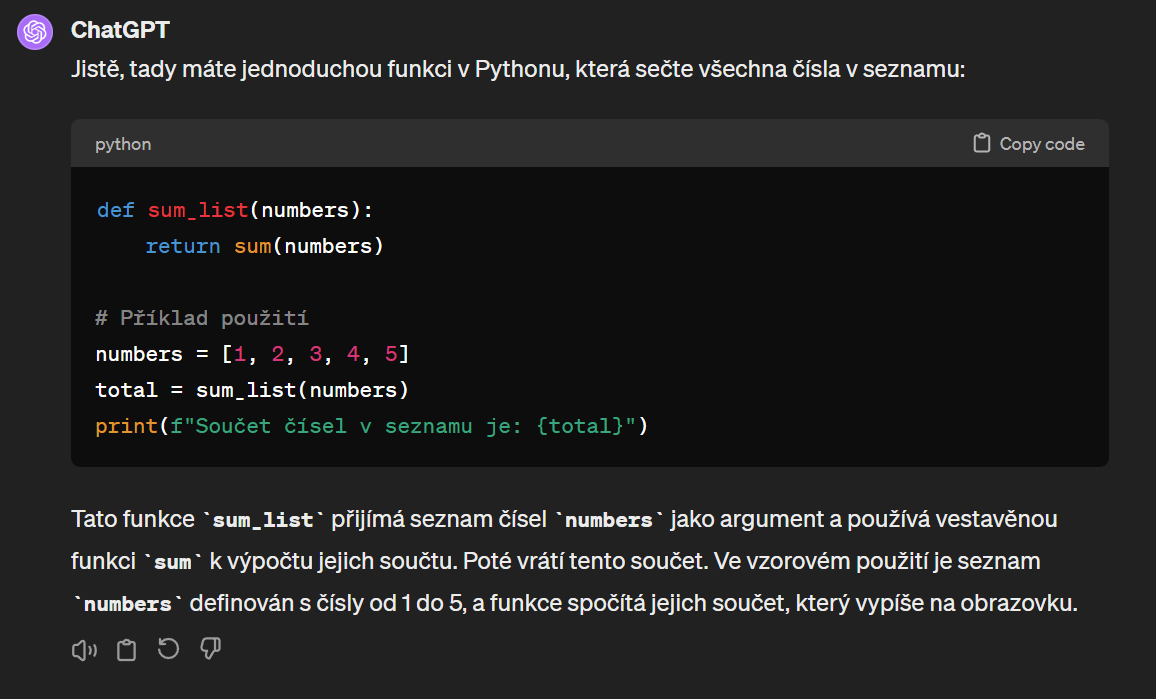The height and width of the screenshot is (699, 1156).
Task: Click the ChatGPT logo avatar
Action: [x=35, y=32]
